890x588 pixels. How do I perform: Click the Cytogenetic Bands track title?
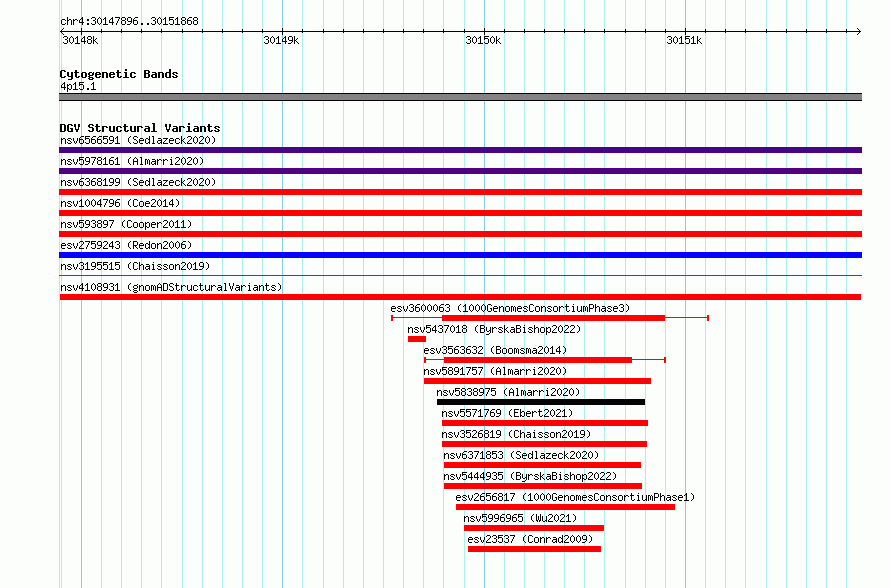(119, 74)
